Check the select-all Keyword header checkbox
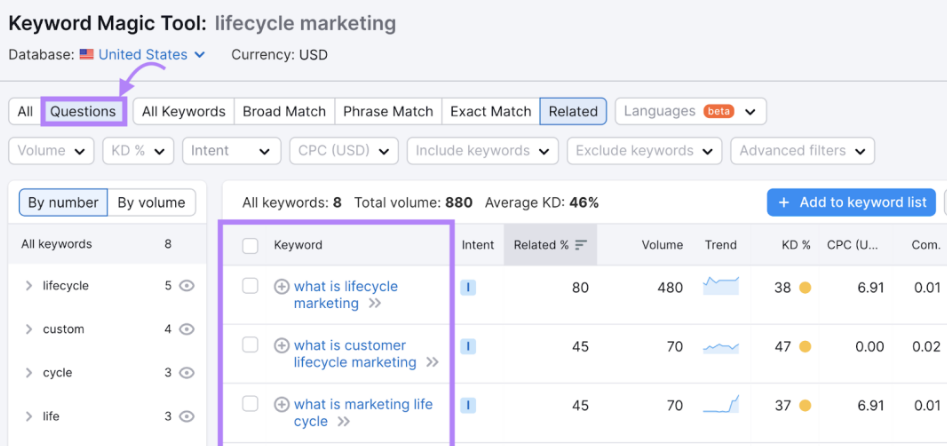Image resolution: width=947 pixels, height=446 pixels. click(250, 245)
